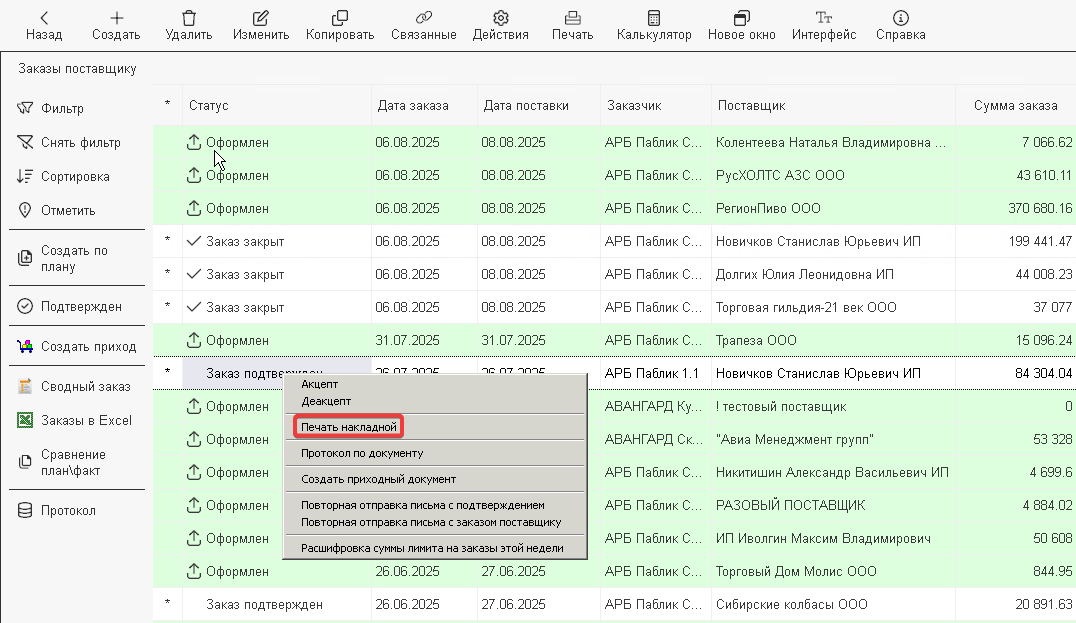Click the Back arrow icon in toolbar
The image size is (1076, 623).
click(43, 18)
